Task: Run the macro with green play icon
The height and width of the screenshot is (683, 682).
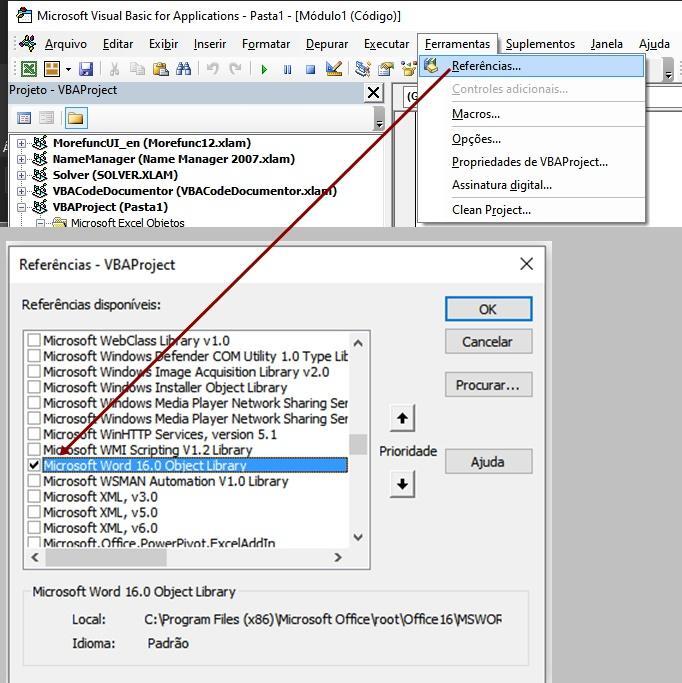Action: coord(264,69)
